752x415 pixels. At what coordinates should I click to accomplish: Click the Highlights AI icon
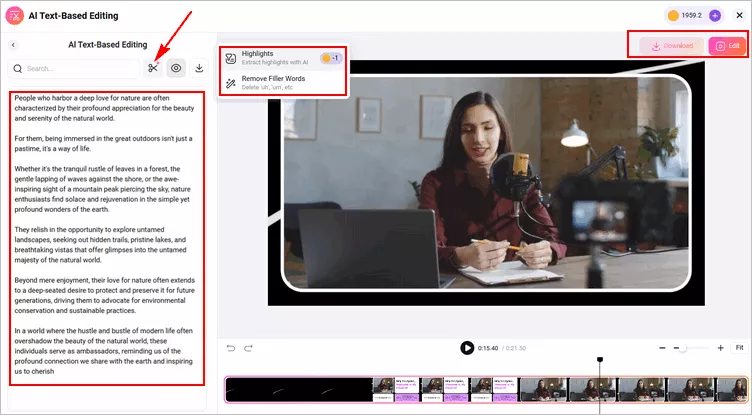point(231,58)
